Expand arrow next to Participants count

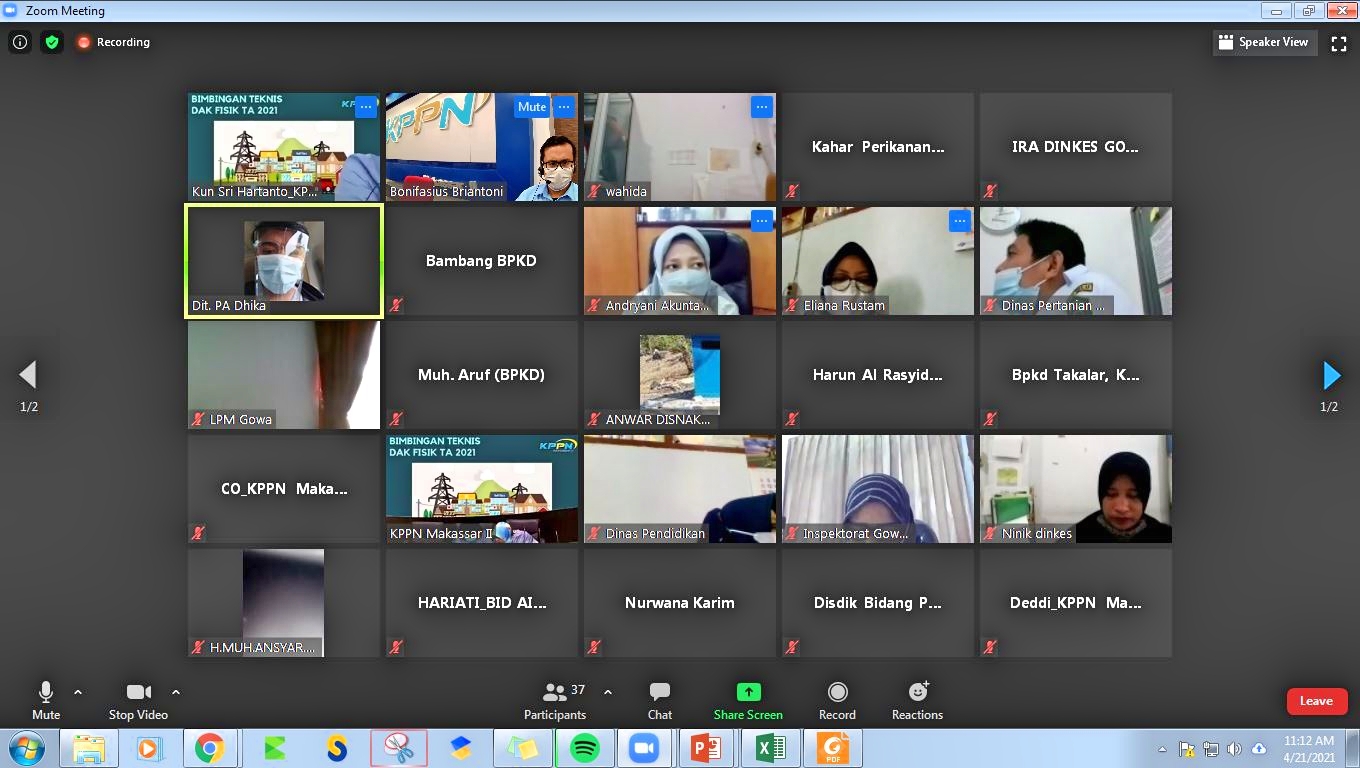[608, 692]
